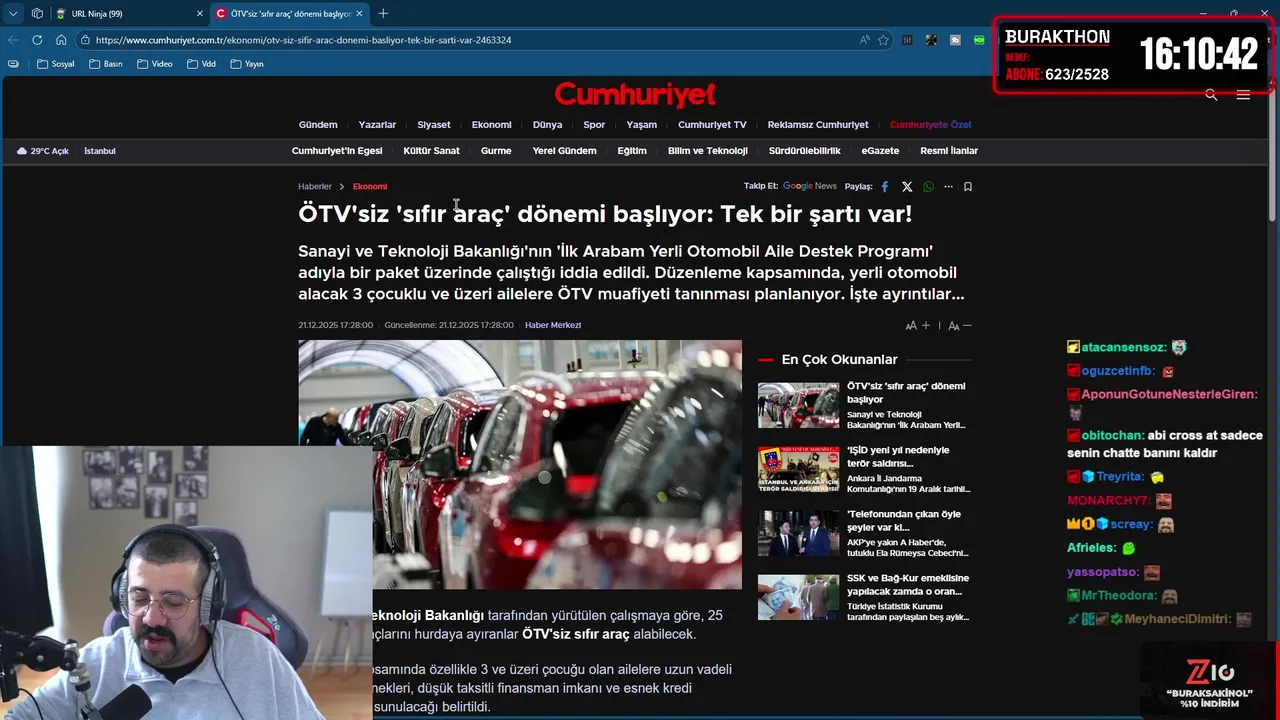This screenshot has height=720, width=1280.
Task: Click the Cumhuriyet logo
Action: click(635, 94)
